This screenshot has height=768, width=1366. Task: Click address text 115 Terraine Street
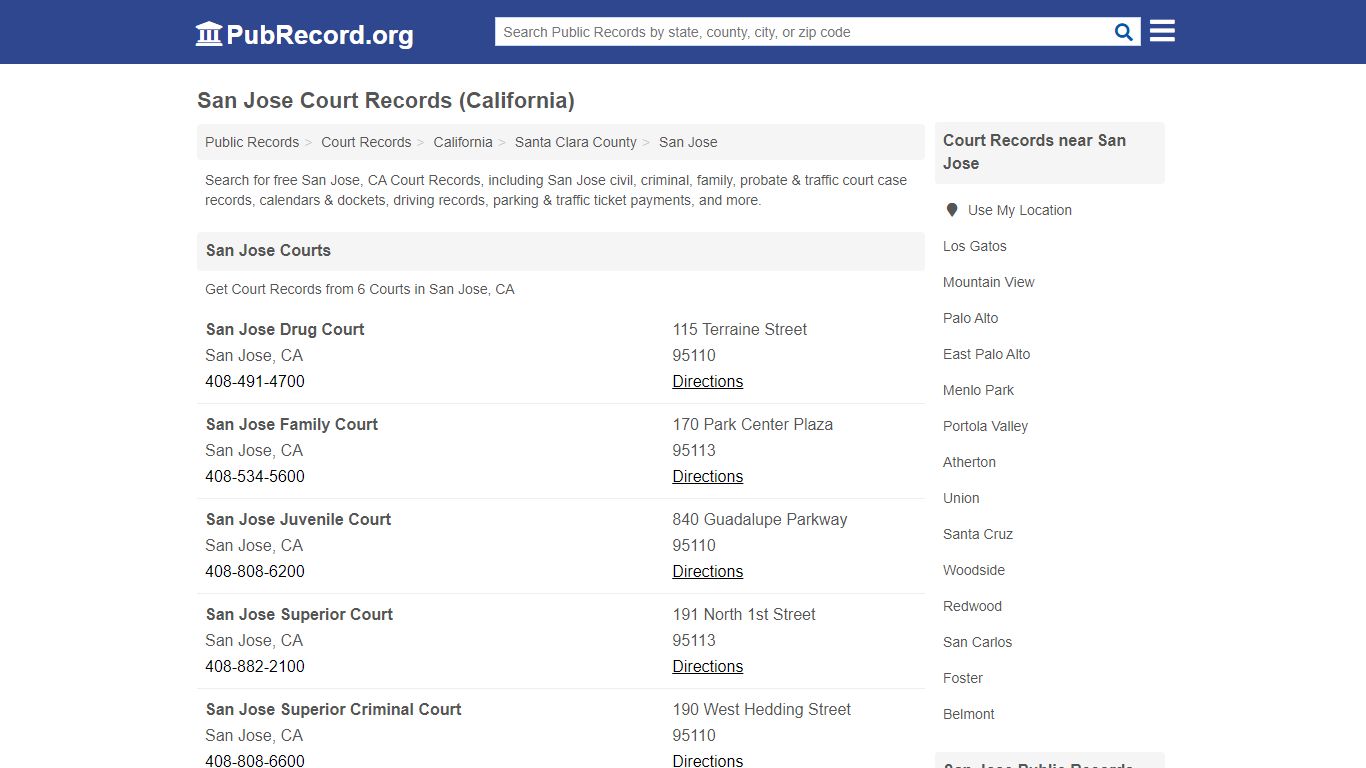coord(740,329)
